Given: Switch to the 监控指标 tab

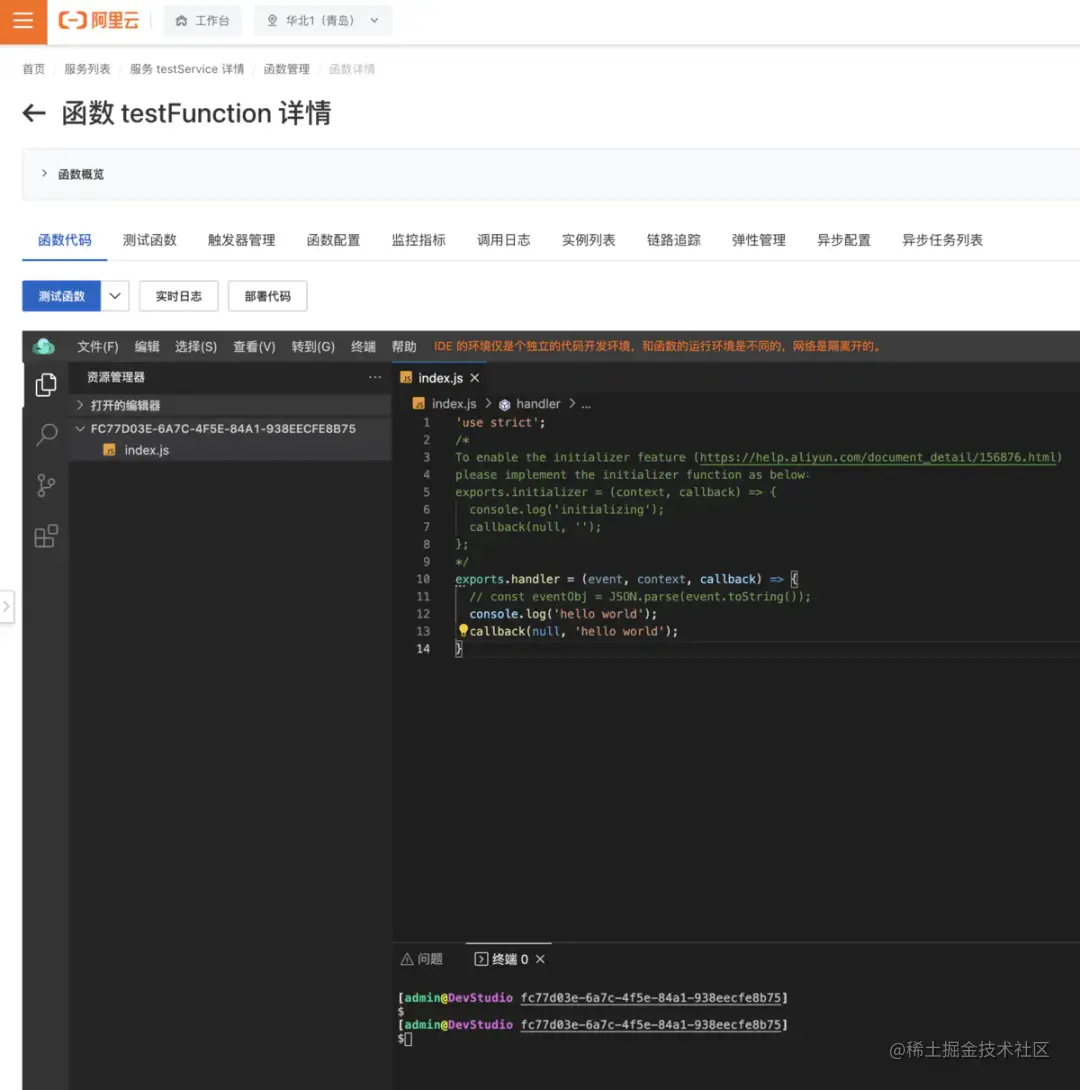Looking at the screenshot, I should (x=418, y=241).
